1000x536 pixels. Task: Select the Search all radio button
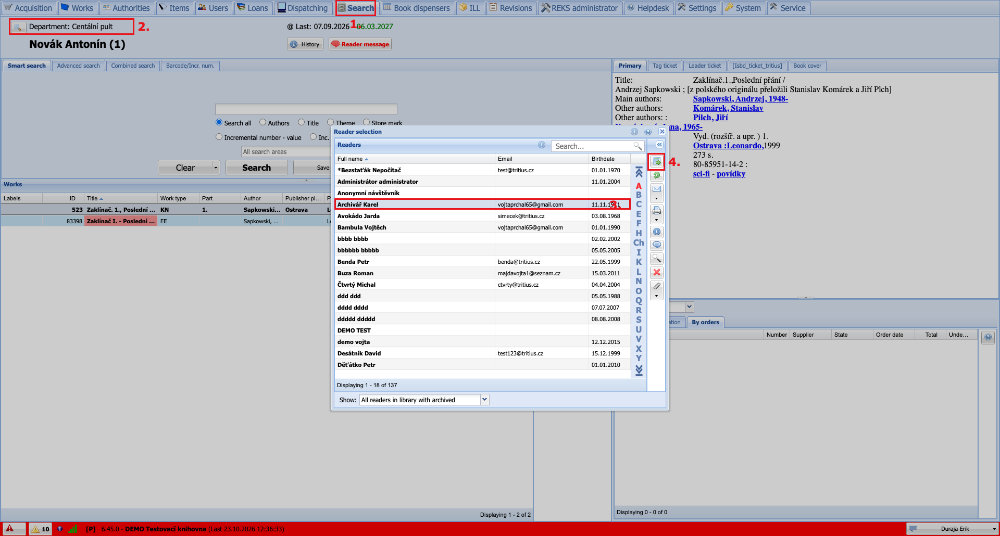(219, 123)
